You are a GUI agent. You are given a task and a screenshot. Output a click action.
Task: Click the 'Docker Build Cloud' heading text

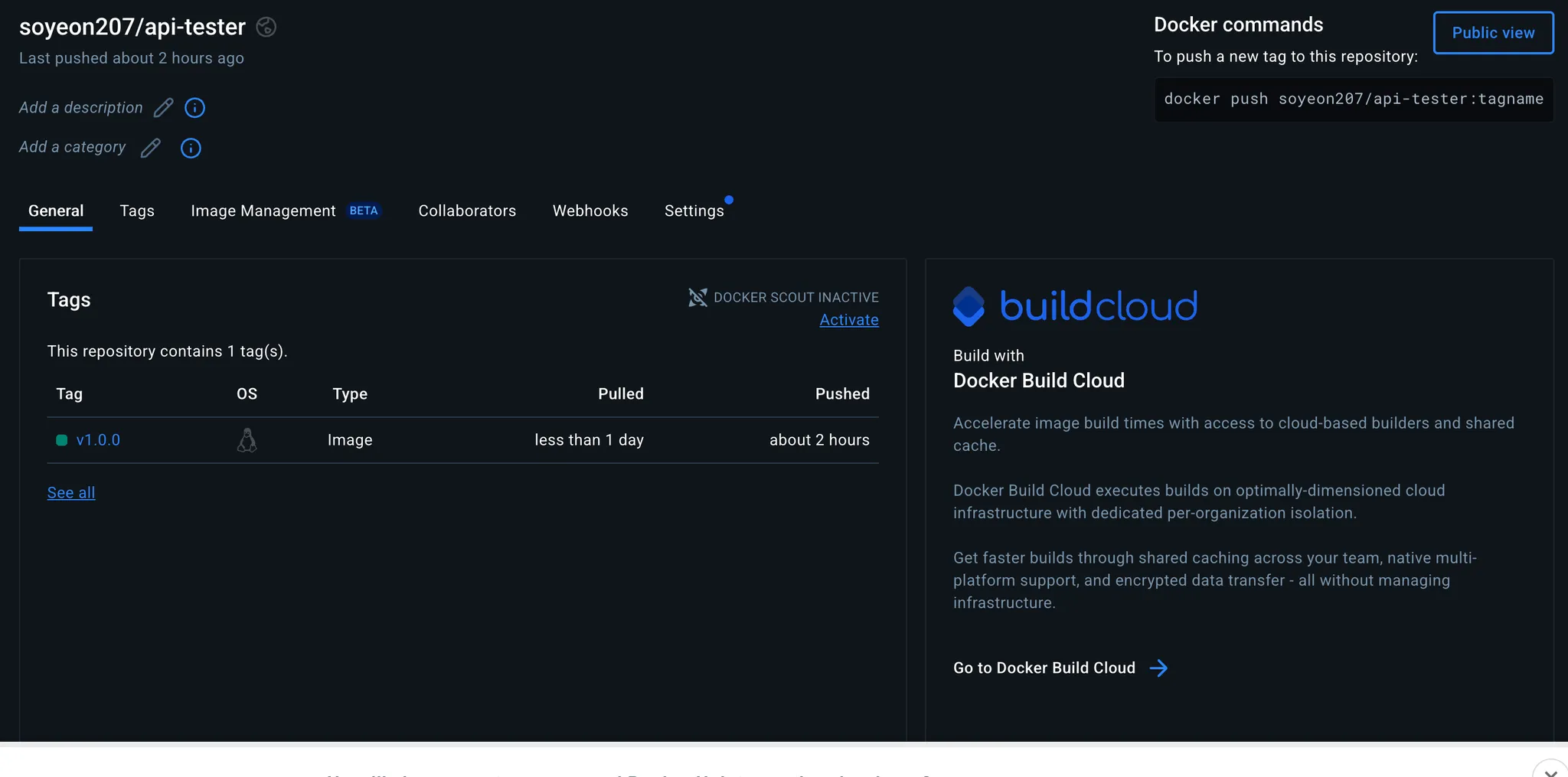pyautogui.click(x=1039, y=380)
